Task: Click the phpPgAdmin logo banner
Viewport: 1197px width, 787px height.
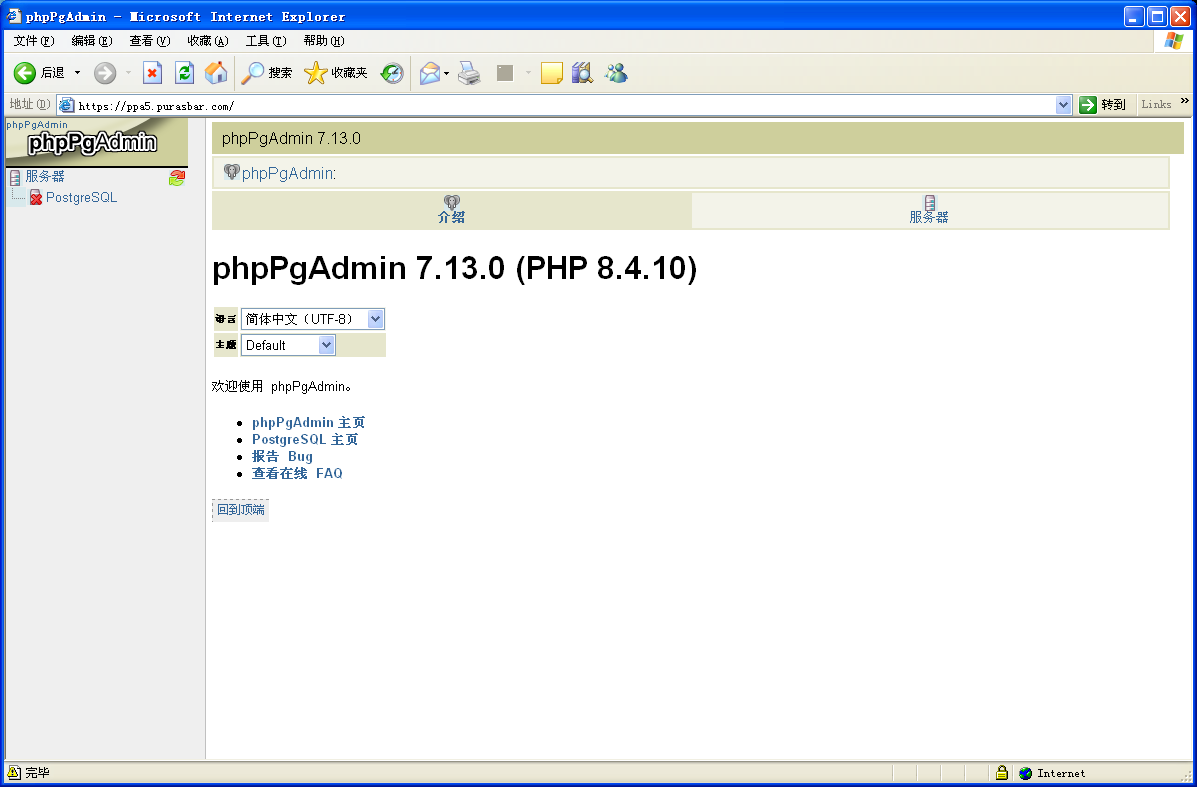Action: (x=97, y=142)
